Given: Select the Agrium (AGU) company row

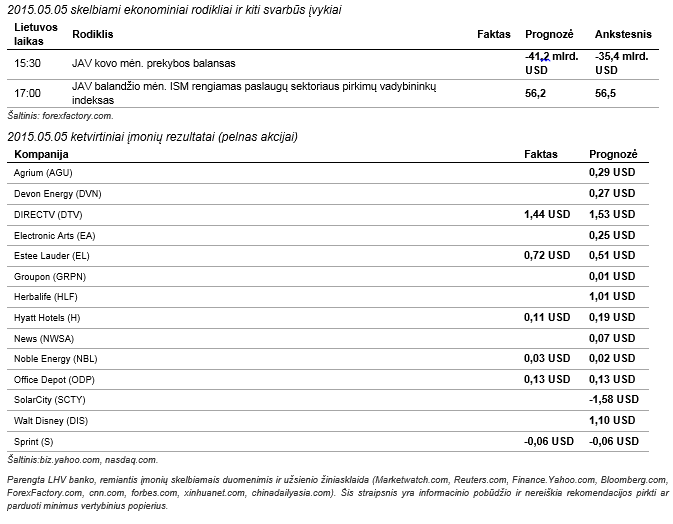Looking at the screenshot, I should 328,173.
